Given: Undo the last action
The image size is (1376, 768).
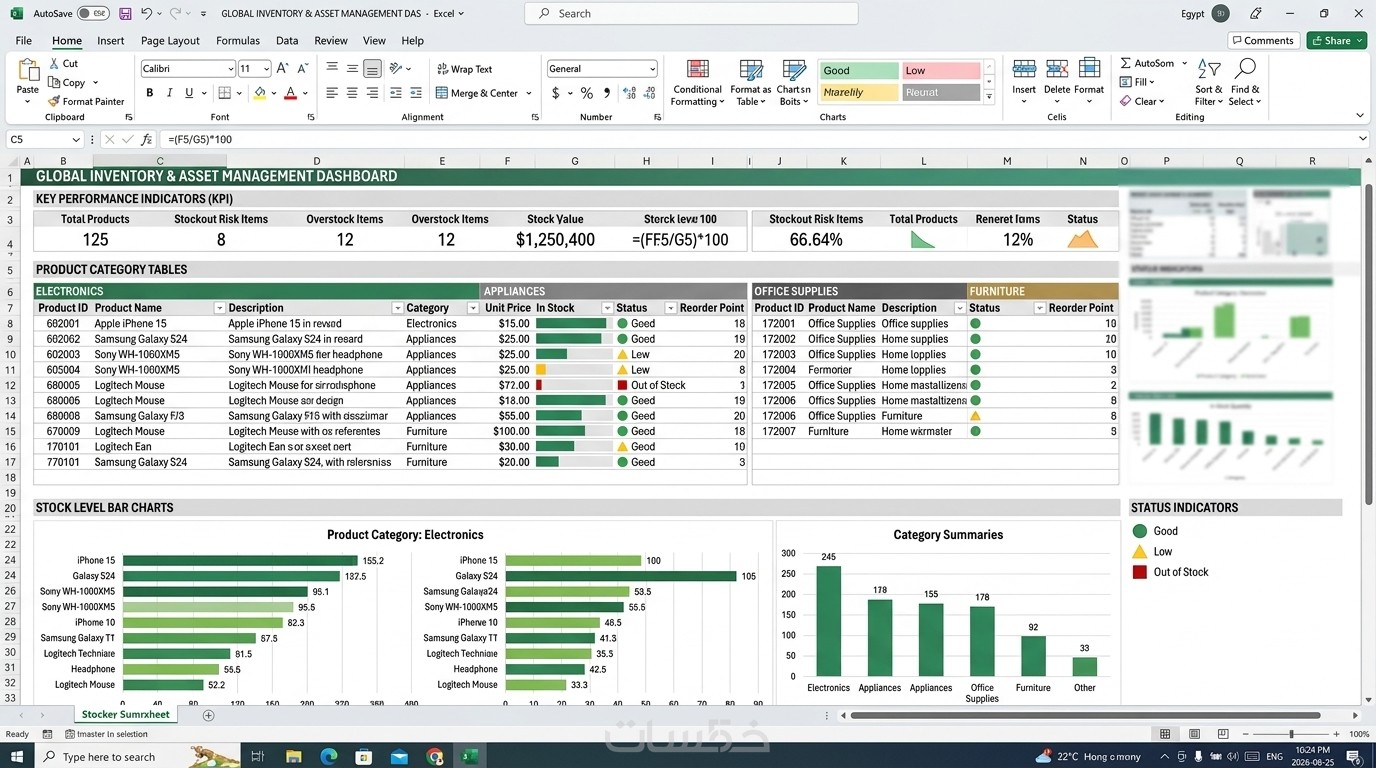Looking at the screenshot, I should coord(147,14).
